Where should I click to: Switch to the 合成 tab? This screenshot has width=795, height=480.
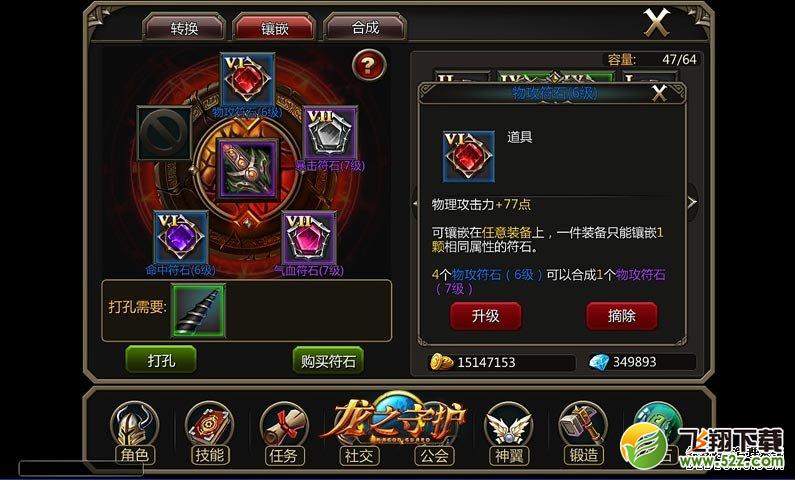click(x=366, y=28)
